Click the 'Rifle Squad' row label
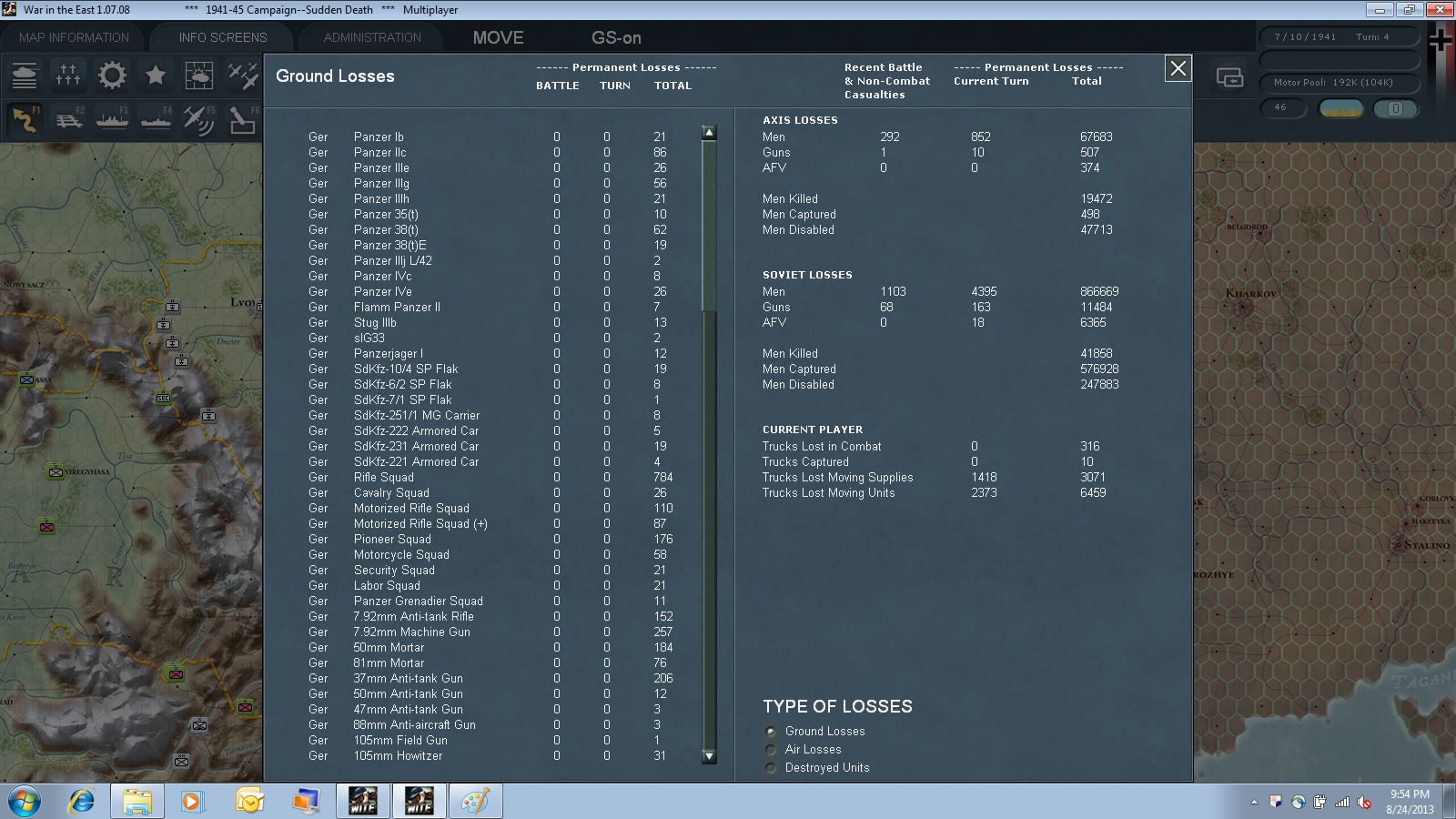 point(384,477)
